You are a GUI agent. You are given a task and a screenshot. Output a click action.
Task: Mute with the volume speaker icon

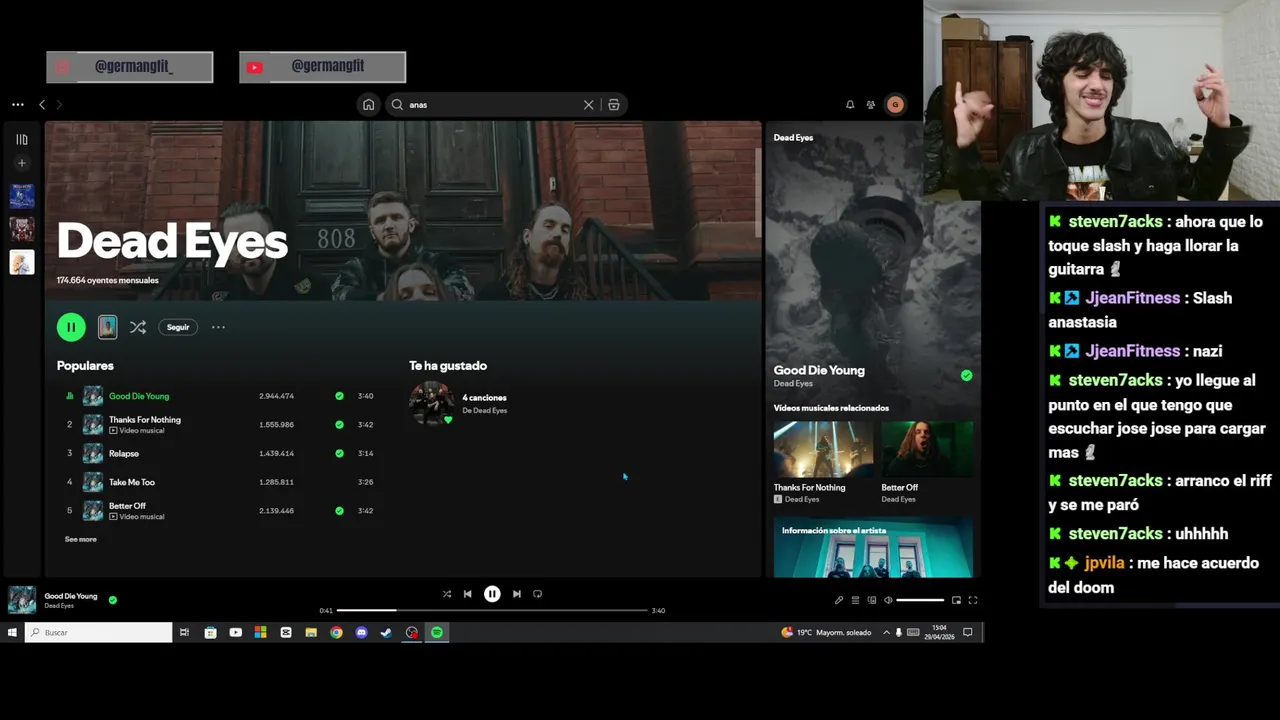888,600
